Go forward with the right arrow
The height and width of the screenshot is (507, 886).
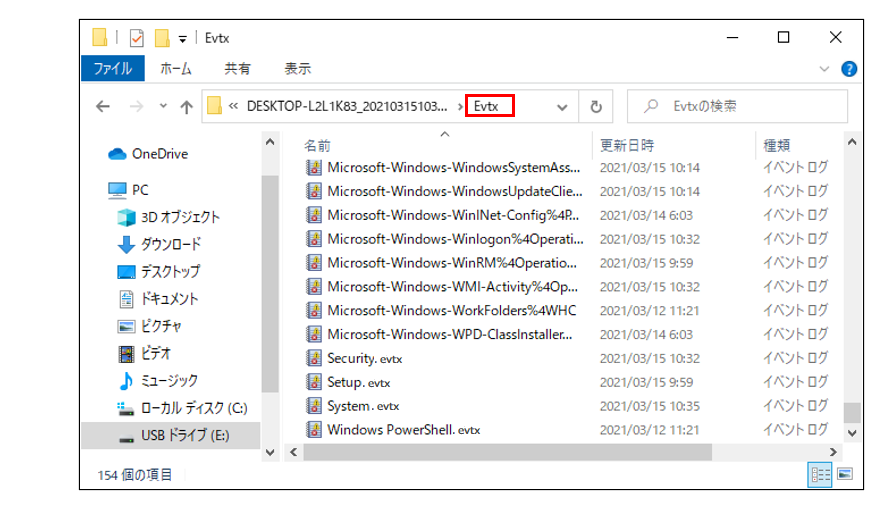[x=136, y=106]
